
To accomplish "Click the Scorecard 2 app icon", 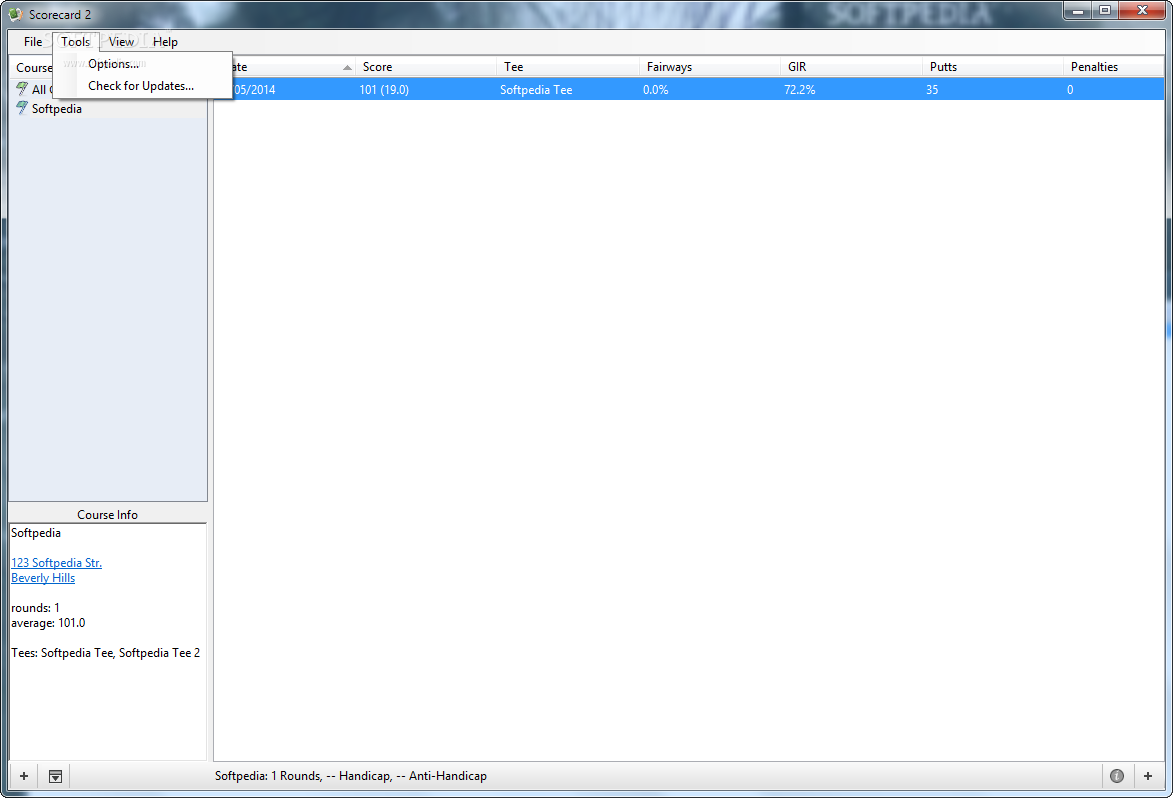I will [15, 14].
